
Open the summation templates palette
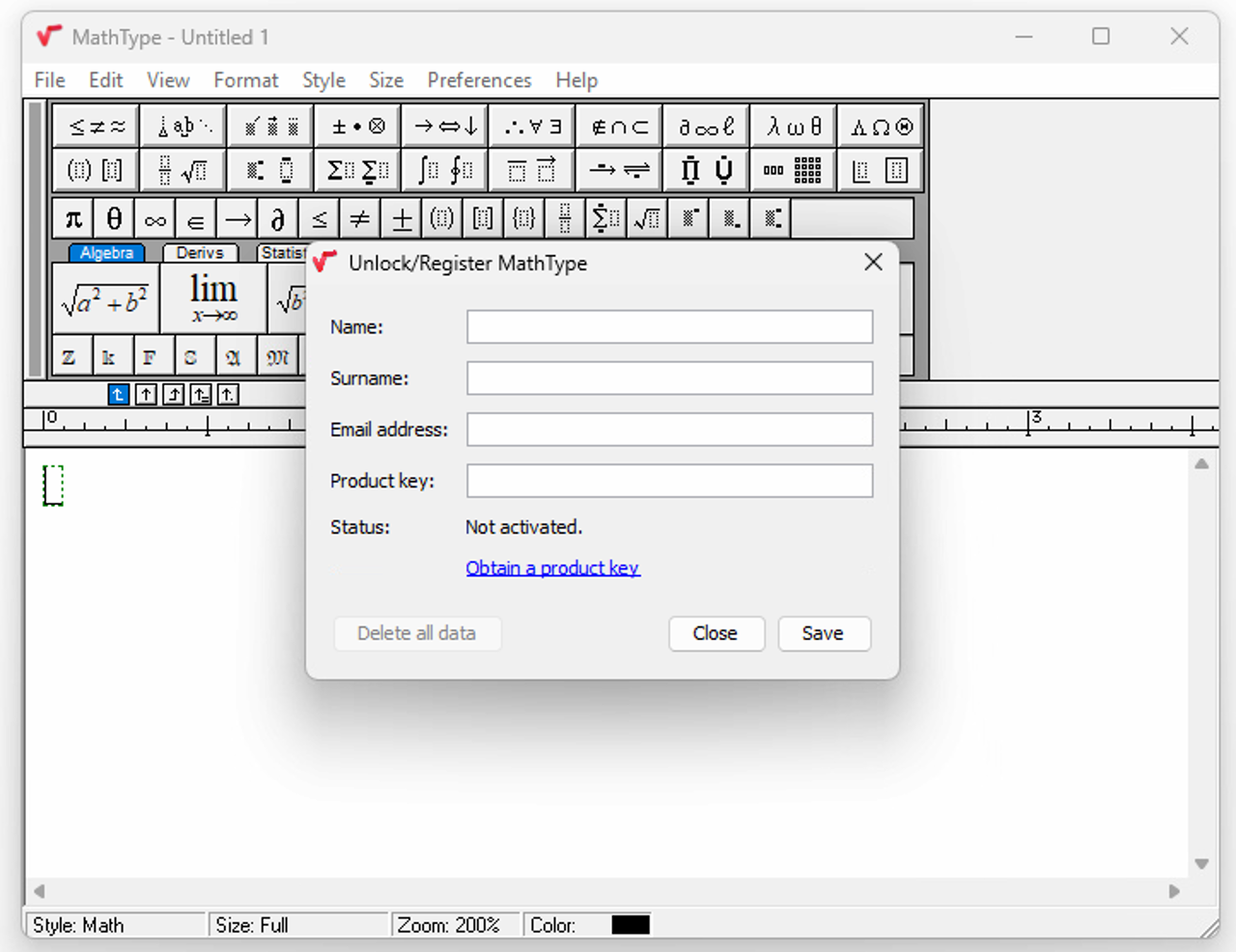[x=357, y=170]
